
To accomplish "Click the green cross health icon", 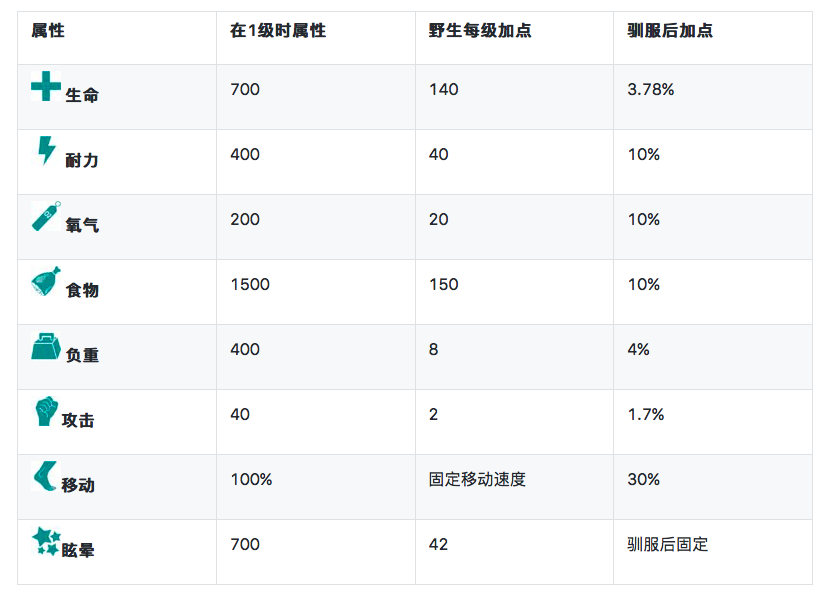I will (x=46, y=86).
